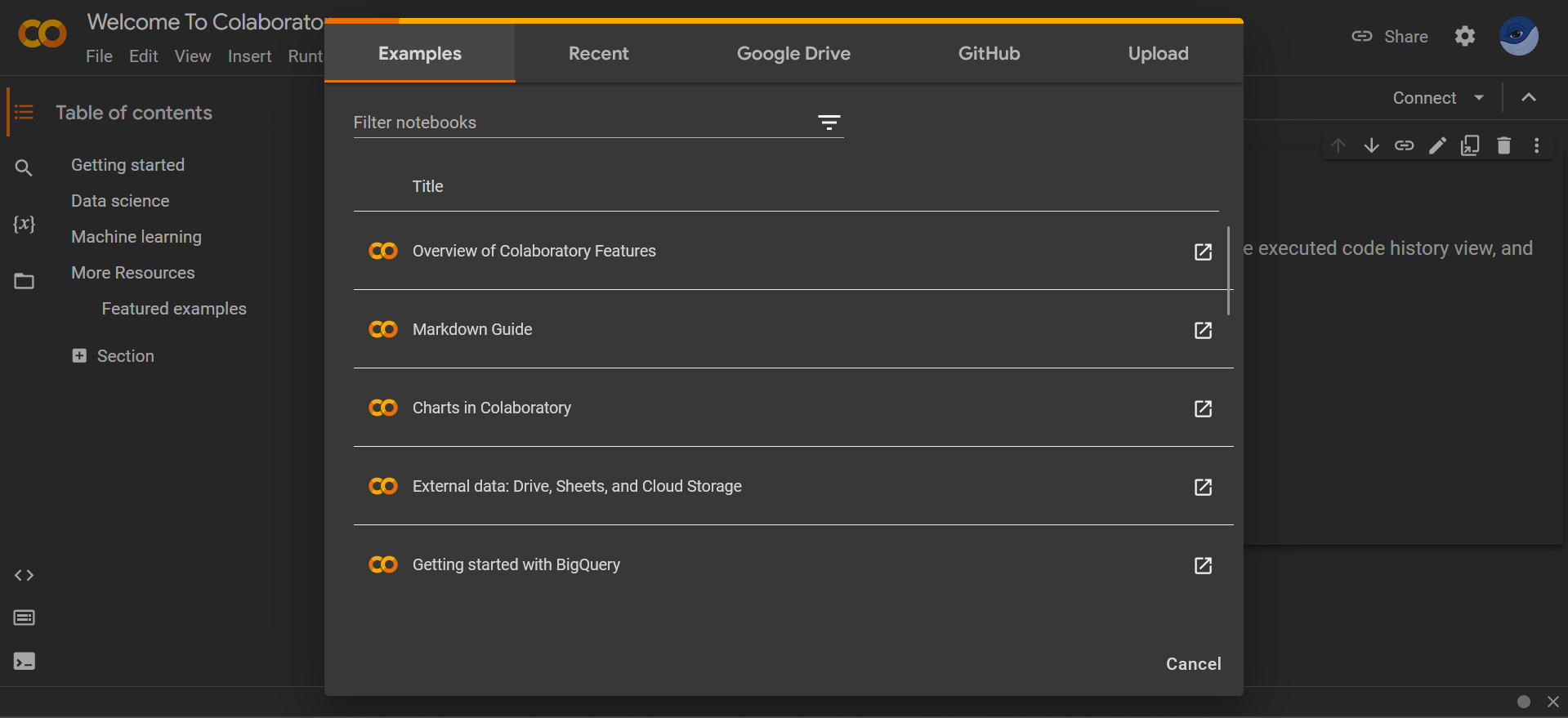Click the Connect button
Screen dimensions: 1568x718
(1424, 97)
